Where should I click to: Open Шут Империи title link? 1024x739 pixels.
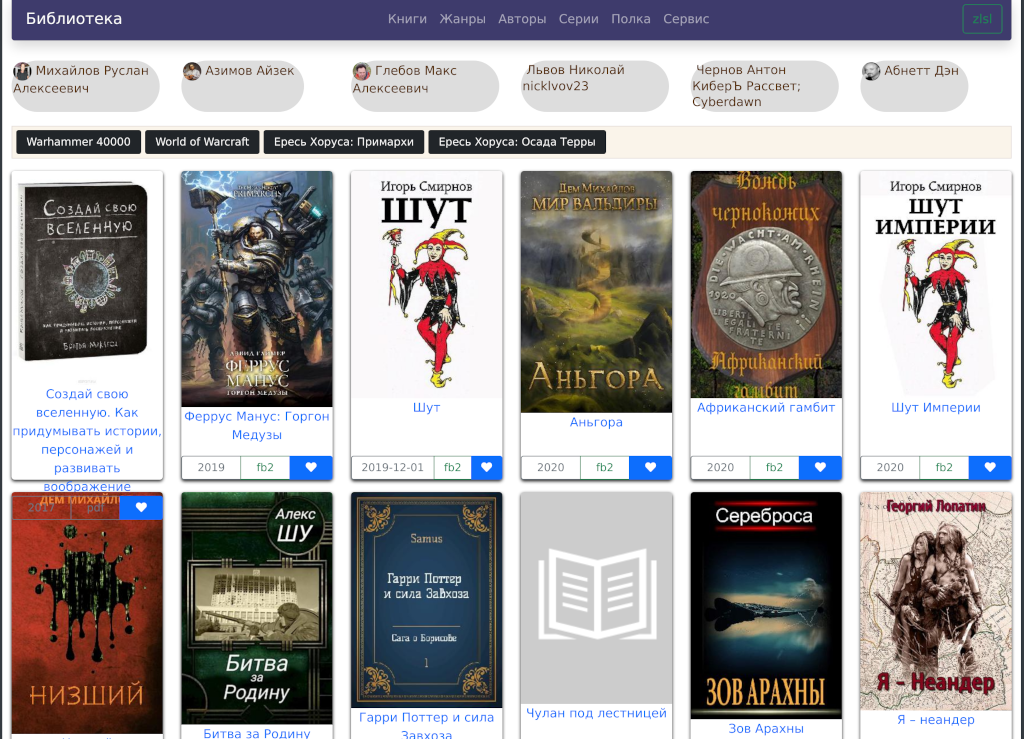tap(936, 407)
